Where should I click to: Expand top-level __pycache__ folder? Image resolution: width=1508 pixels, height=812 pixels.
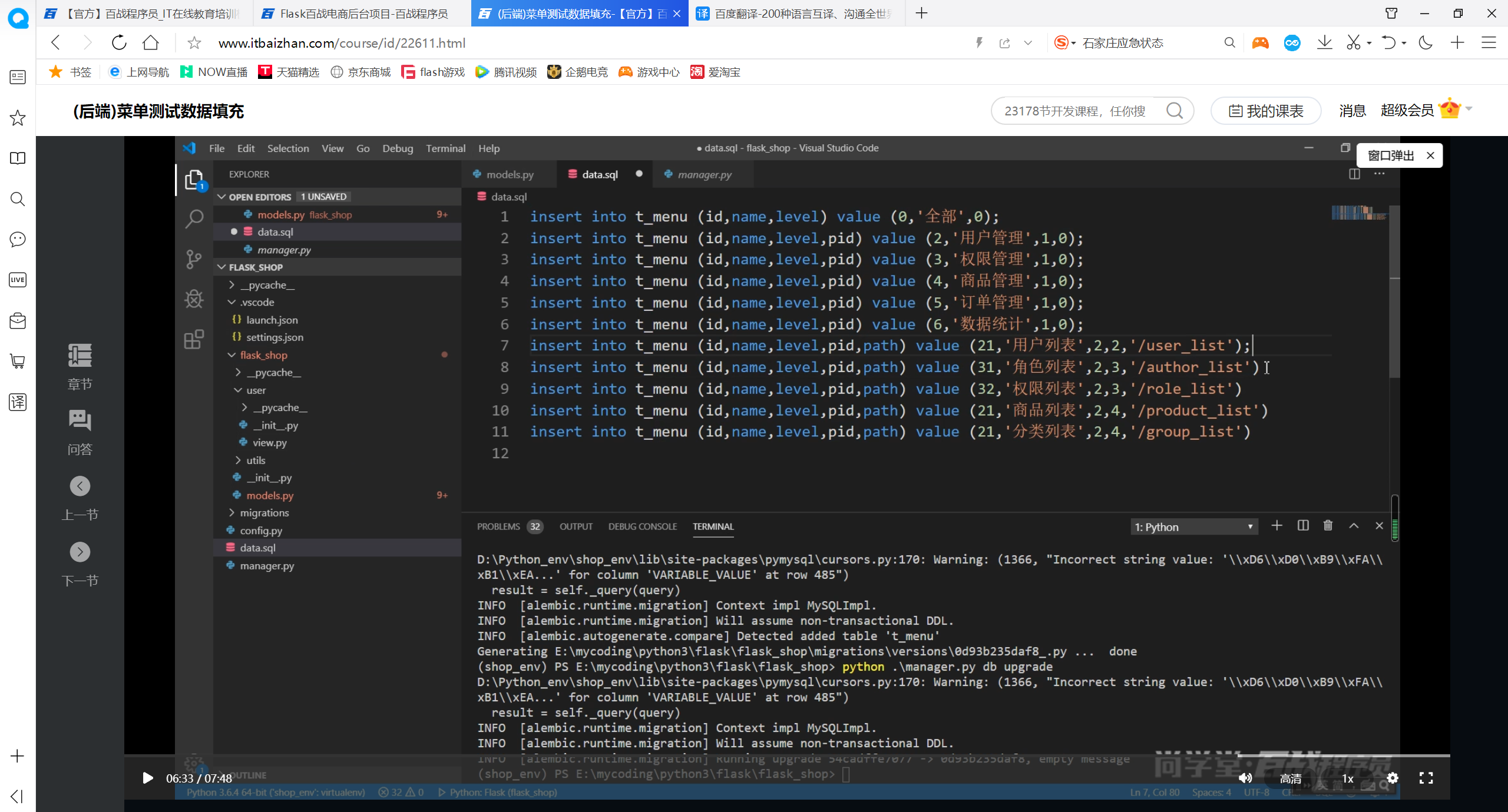(x=232, y=284)
